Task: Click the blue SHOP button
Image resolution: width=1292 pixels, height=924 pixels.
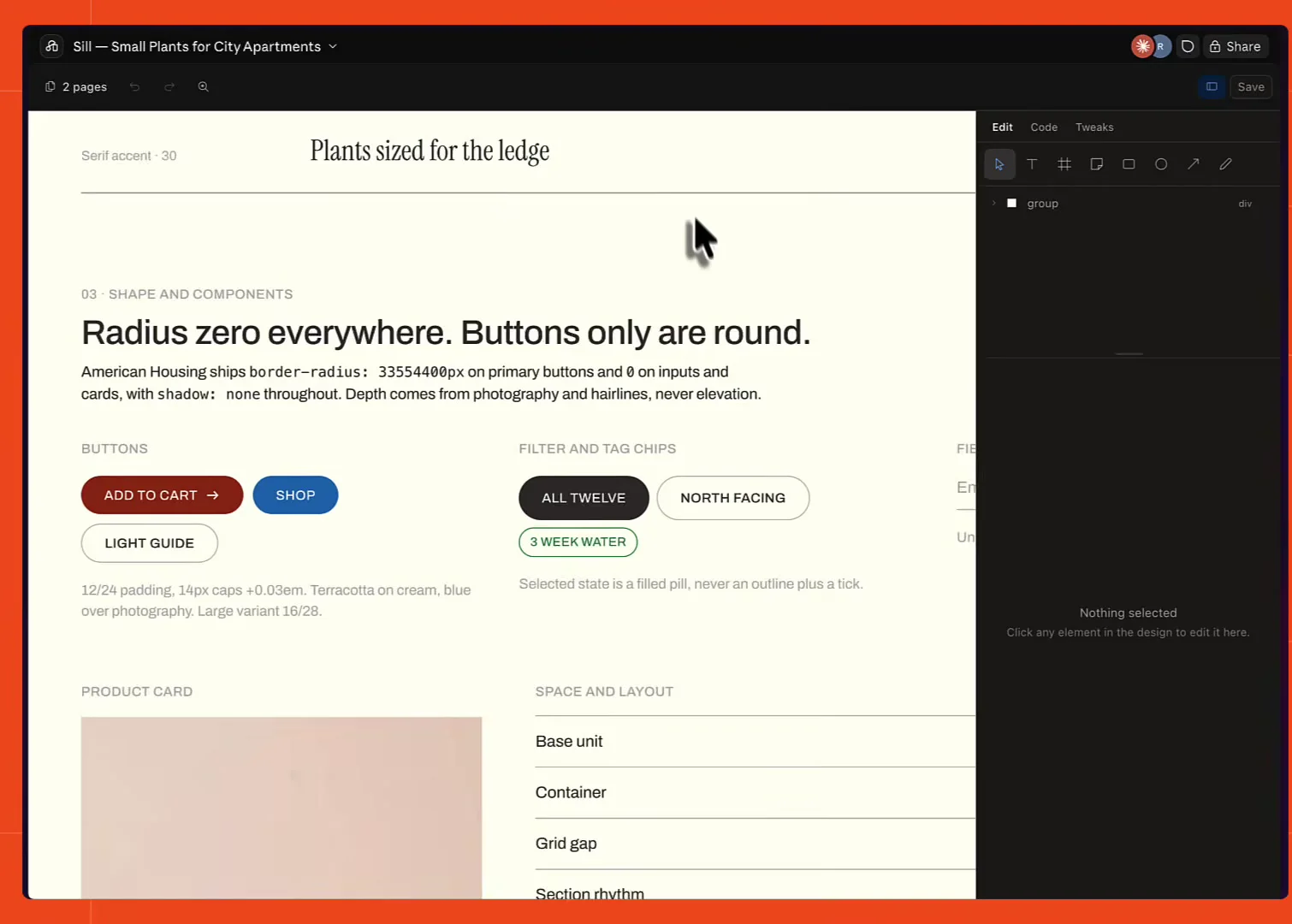Action: (295, 495)
